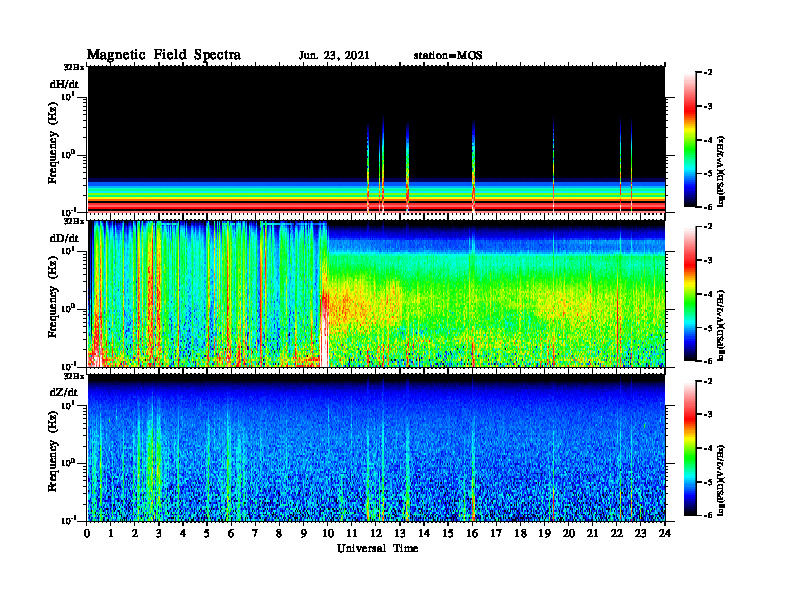Select the "dD/dt" panel label
Screen dimensions: 792x612
click(64, 238)
